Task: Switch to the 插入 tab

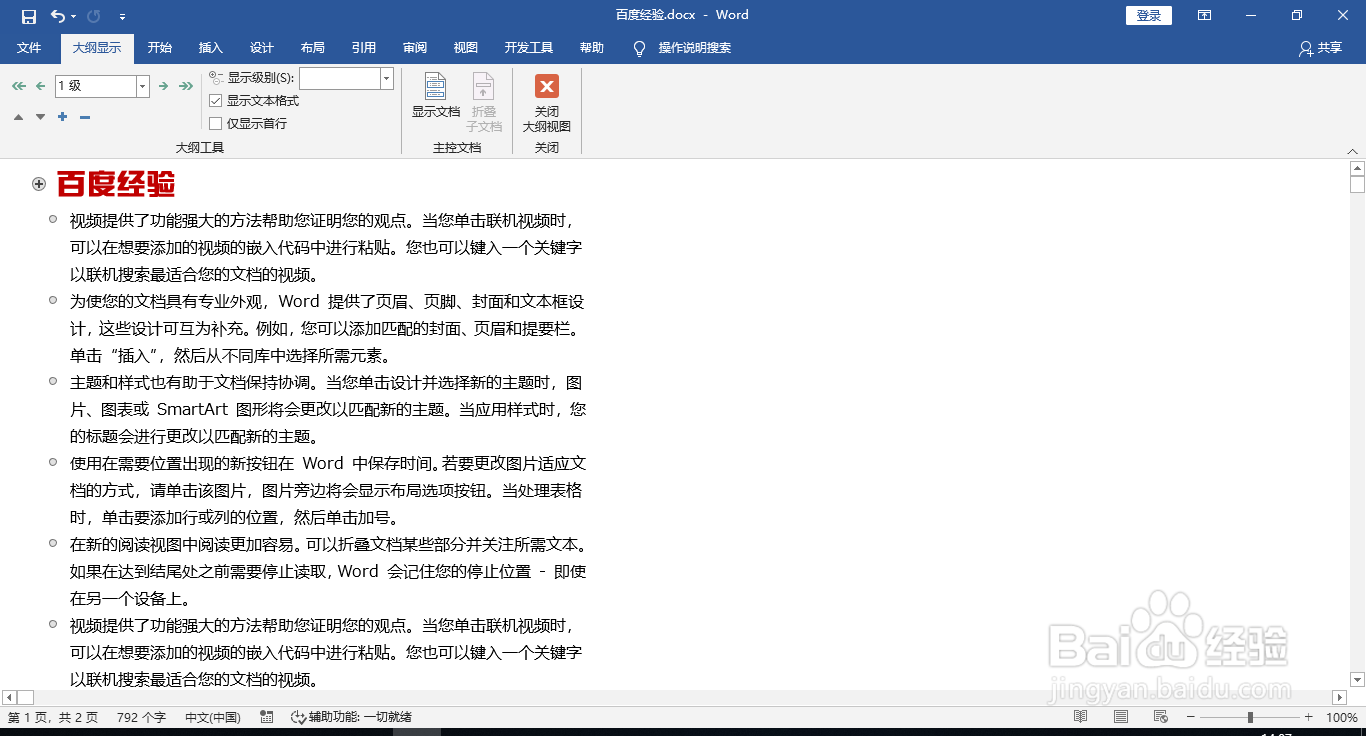Action: click(211, 47)
